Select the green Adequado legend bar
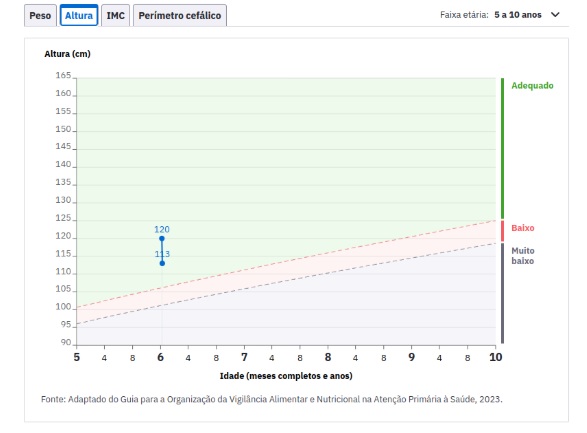 502,148
